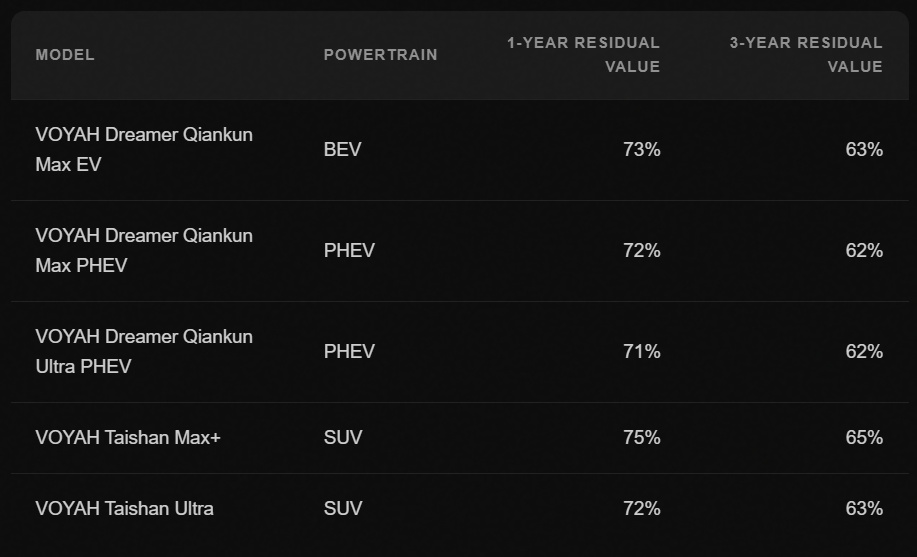The image size is (917, 557).
Task: Click PHEV cell in Qiankun Ultra PHEV row
Action: 349,351
